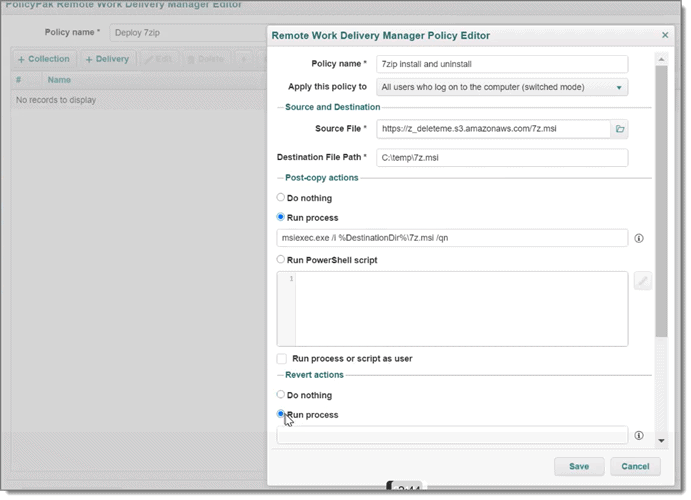Click the dialog vertical scrollbar thumb

point(661,201)
